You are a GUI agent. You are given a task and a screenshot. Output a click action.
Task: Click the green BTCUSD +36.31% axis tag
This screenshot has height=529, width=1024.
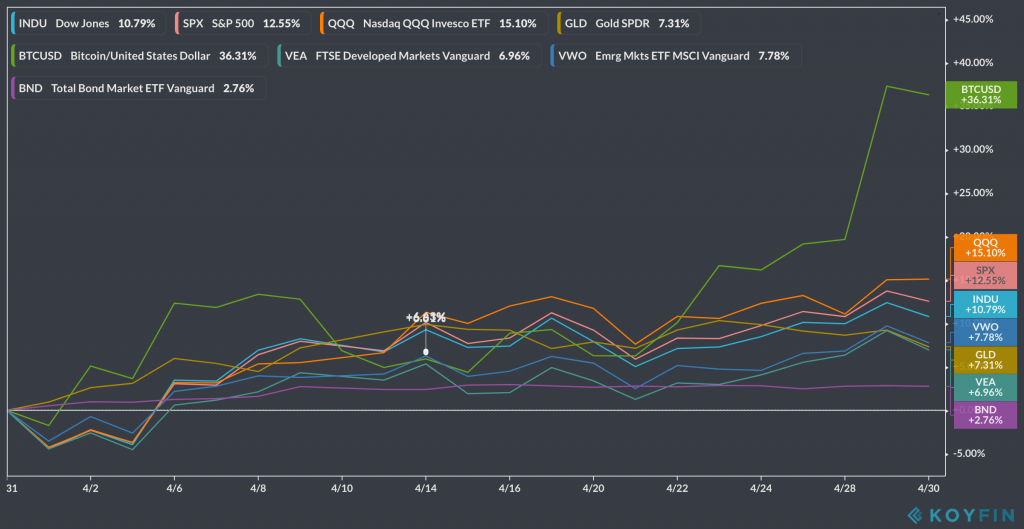point(980,94)
